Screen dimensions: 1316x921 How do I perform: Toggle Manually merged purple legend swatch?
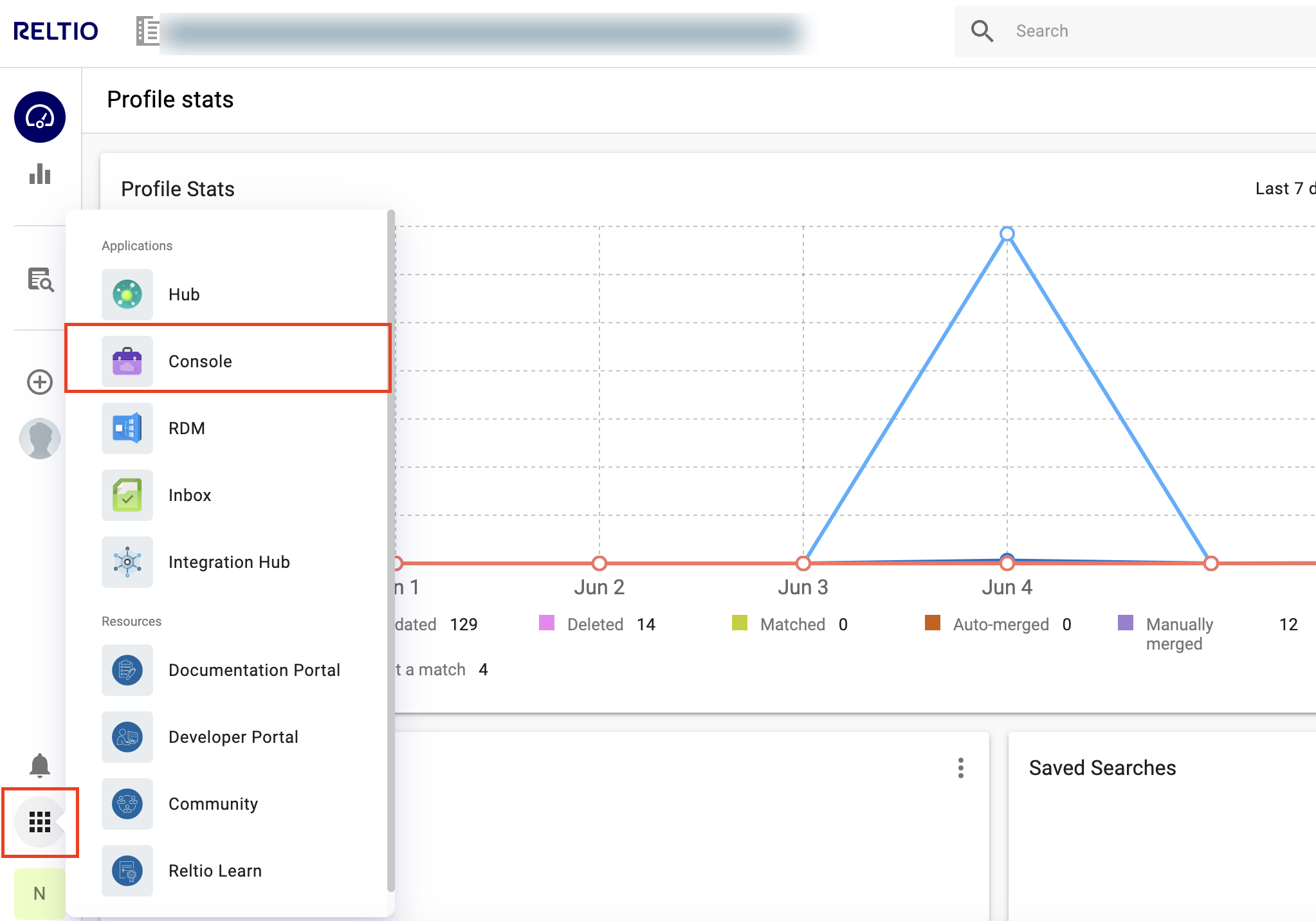(x=1126, y=623)
